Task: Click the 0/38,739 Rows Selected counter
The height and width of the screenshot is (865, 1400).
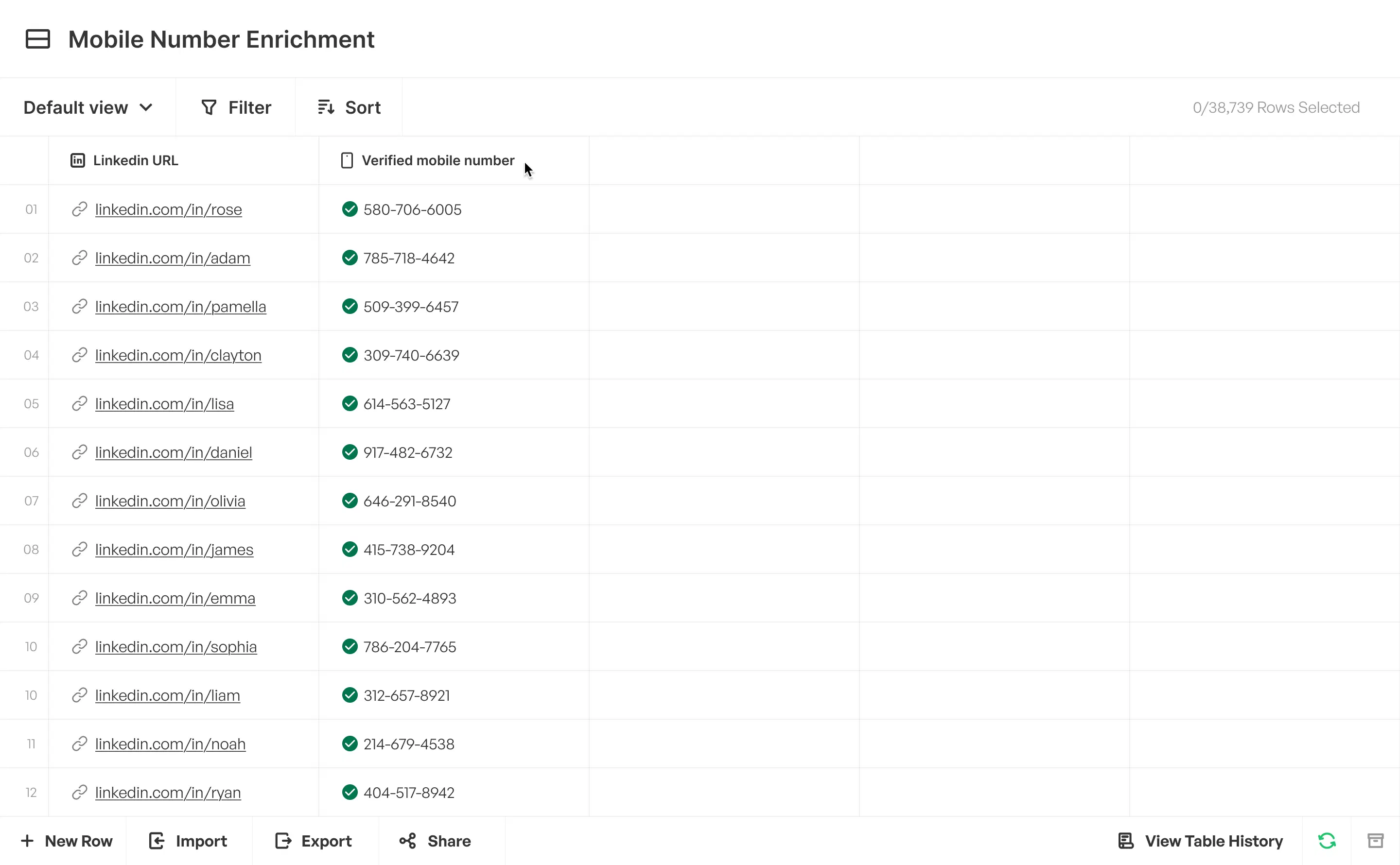Action: (x=1276, y=107)
